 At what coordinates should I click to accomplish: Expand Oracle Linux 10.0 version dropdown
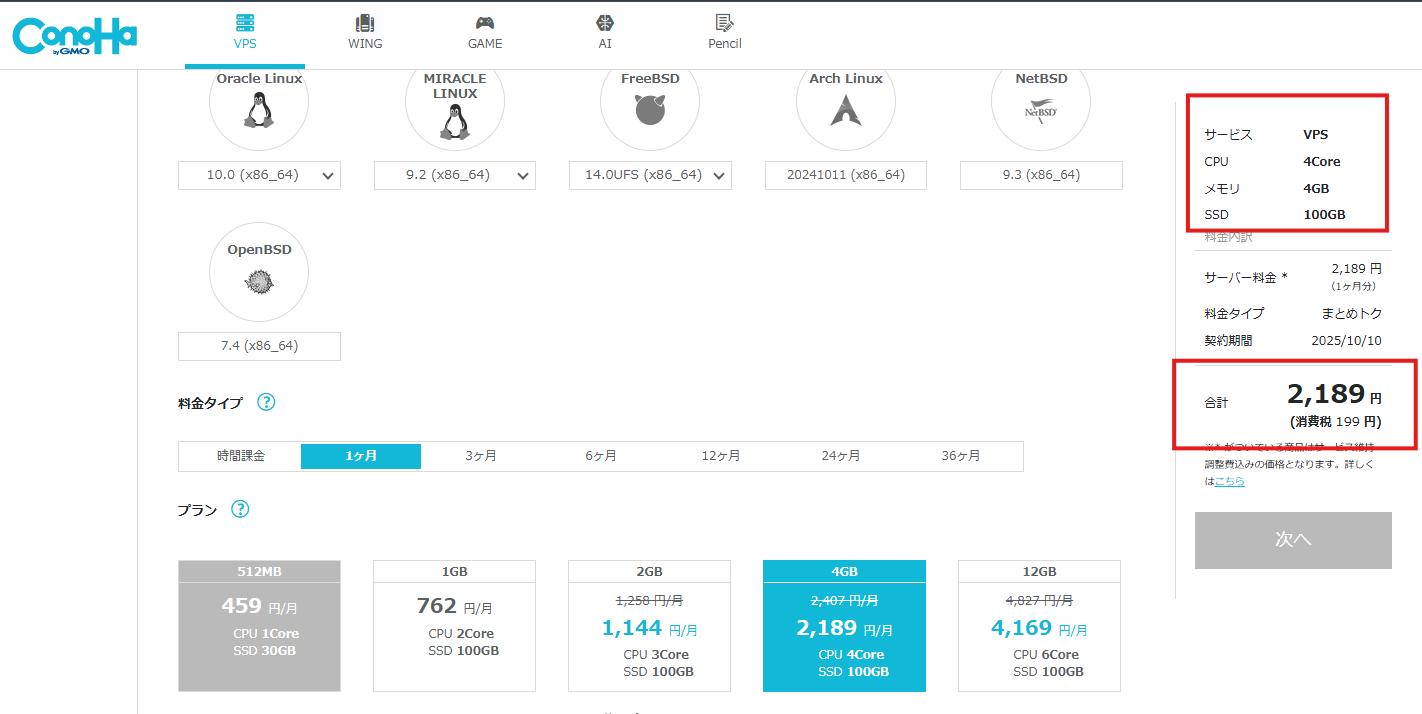(x=259, y=175)
